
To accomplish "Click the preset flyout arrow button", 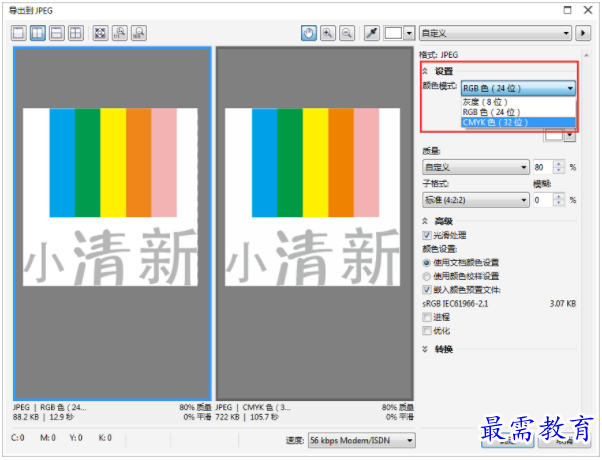I will pyautogui.click(x=583, y=33).
